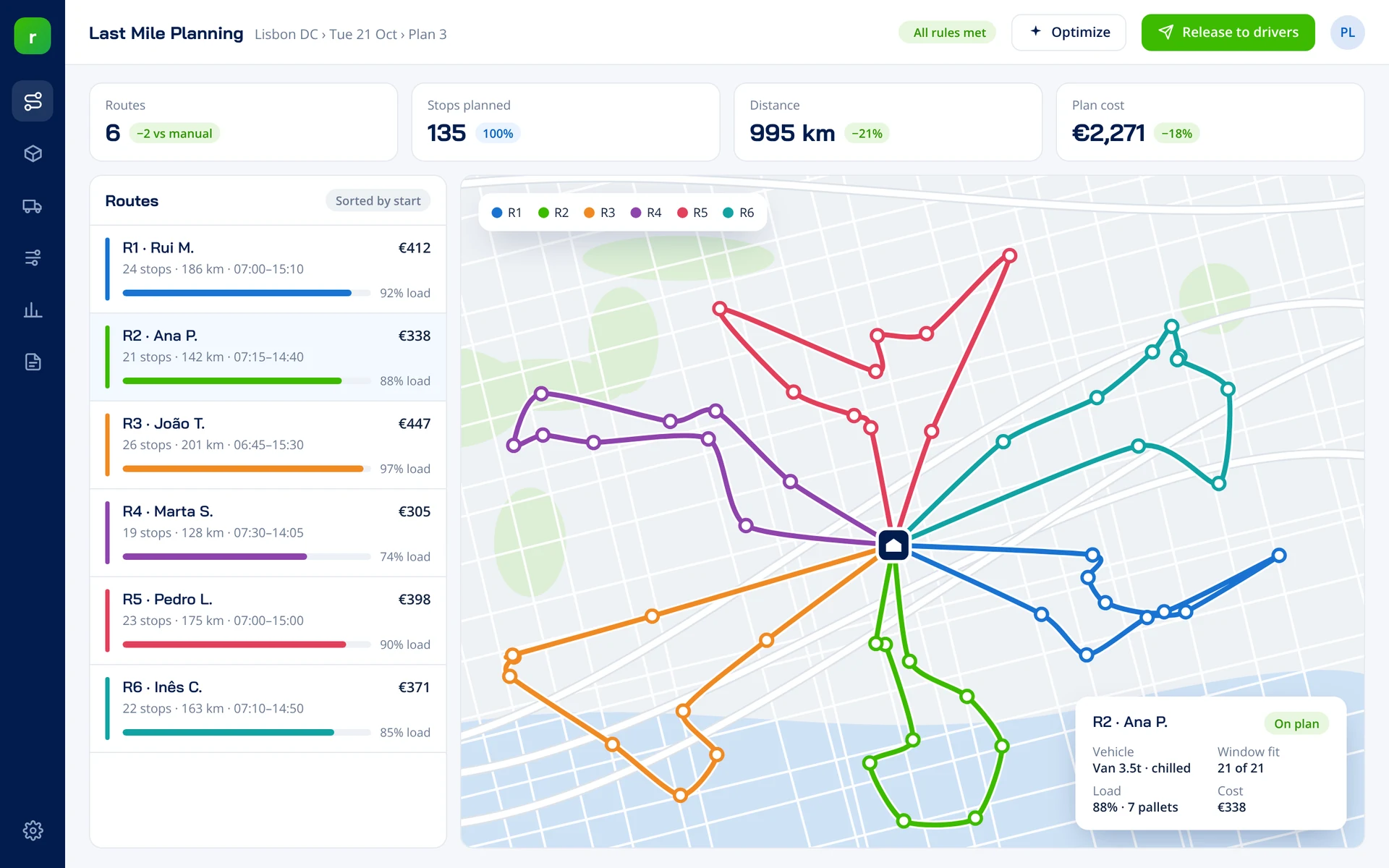Click Release to drivers button
Viewport: 1389px width, 868px height.
1228,33
